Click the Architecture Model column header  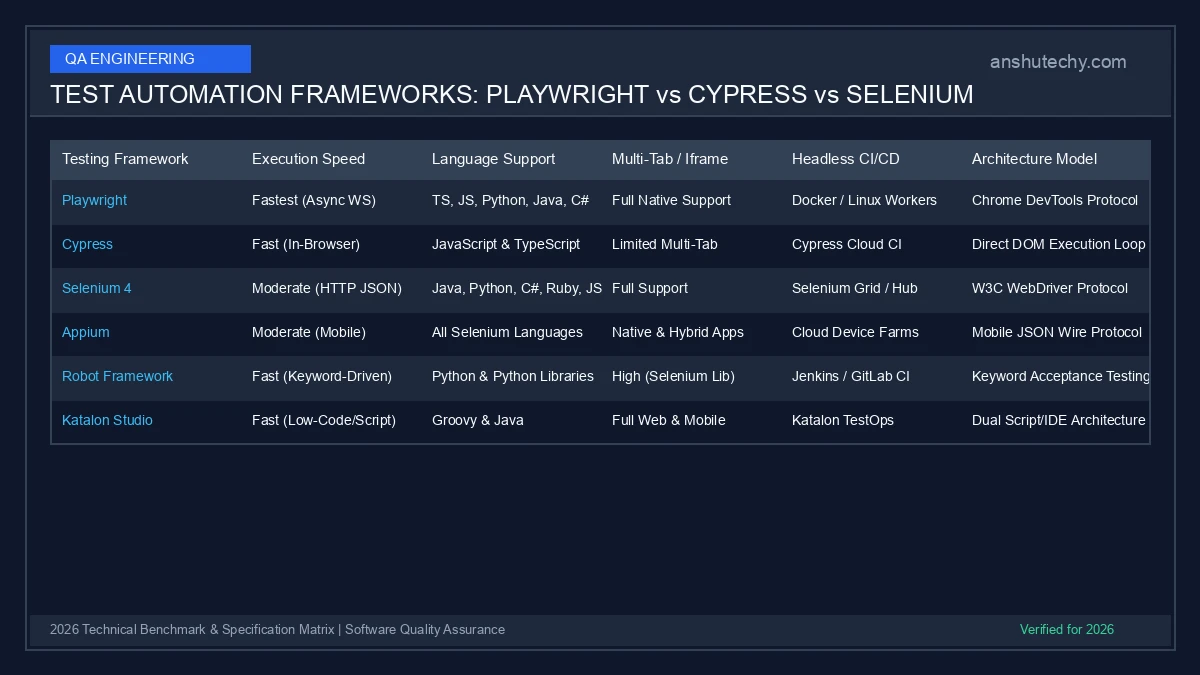[1034, 159]
